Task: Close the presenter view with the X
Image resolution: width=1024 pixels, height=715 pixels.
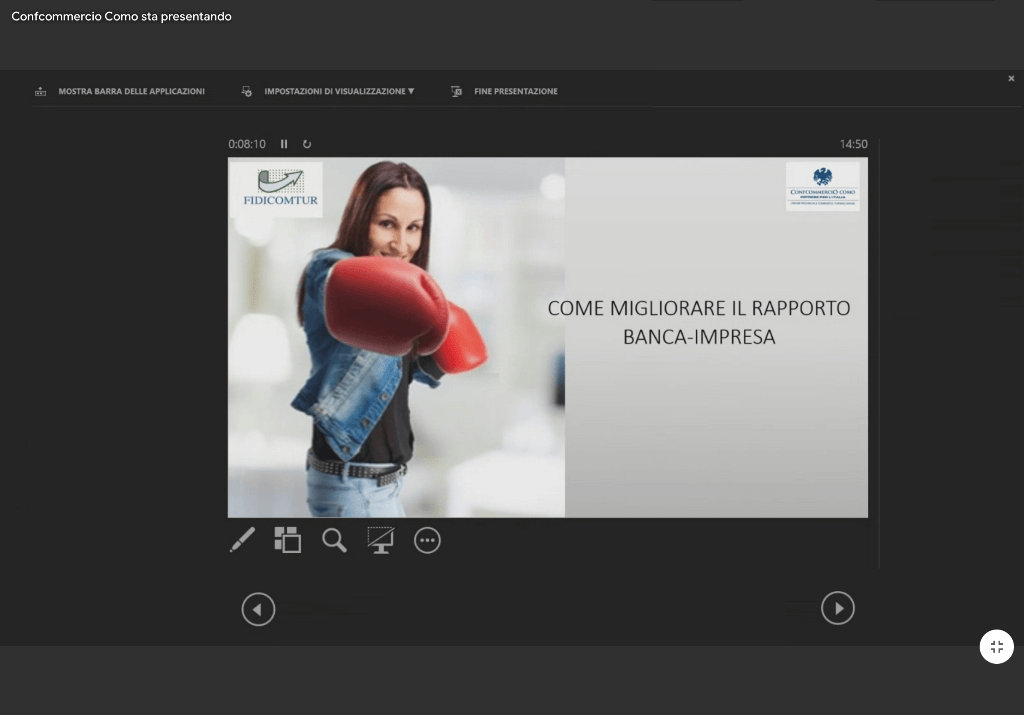Action: (1011, 78)
